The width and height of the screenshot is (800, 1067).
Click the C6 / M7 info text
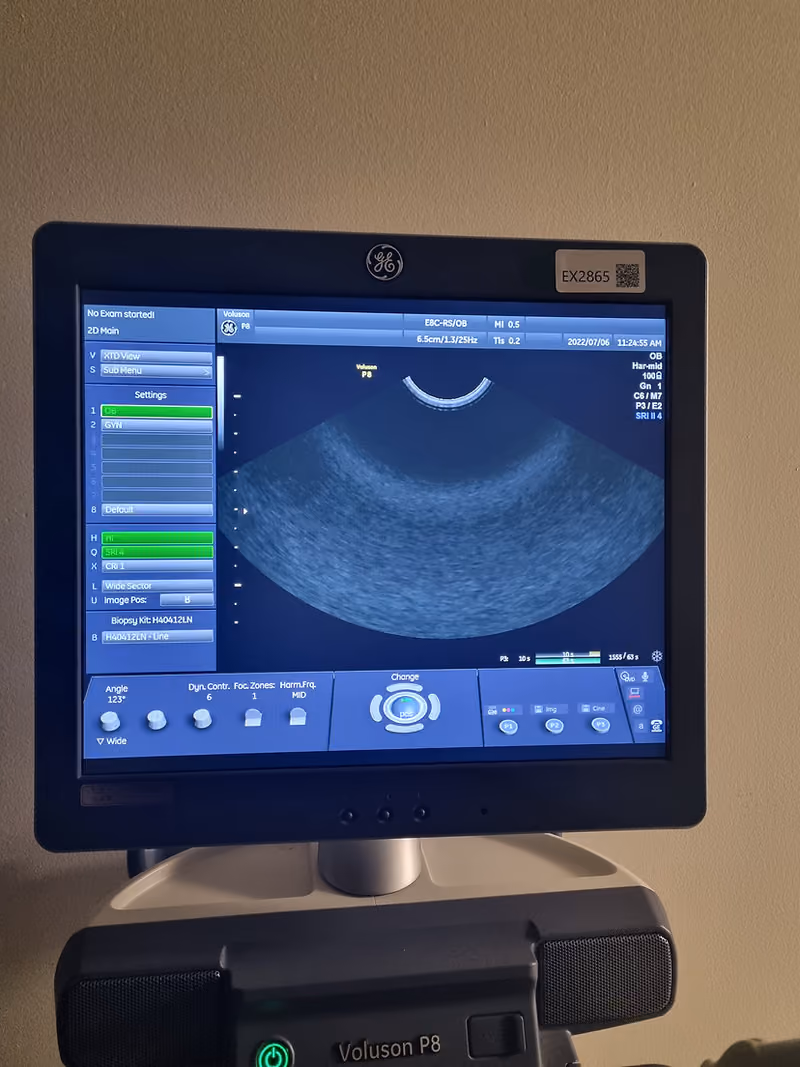(648, 395)
